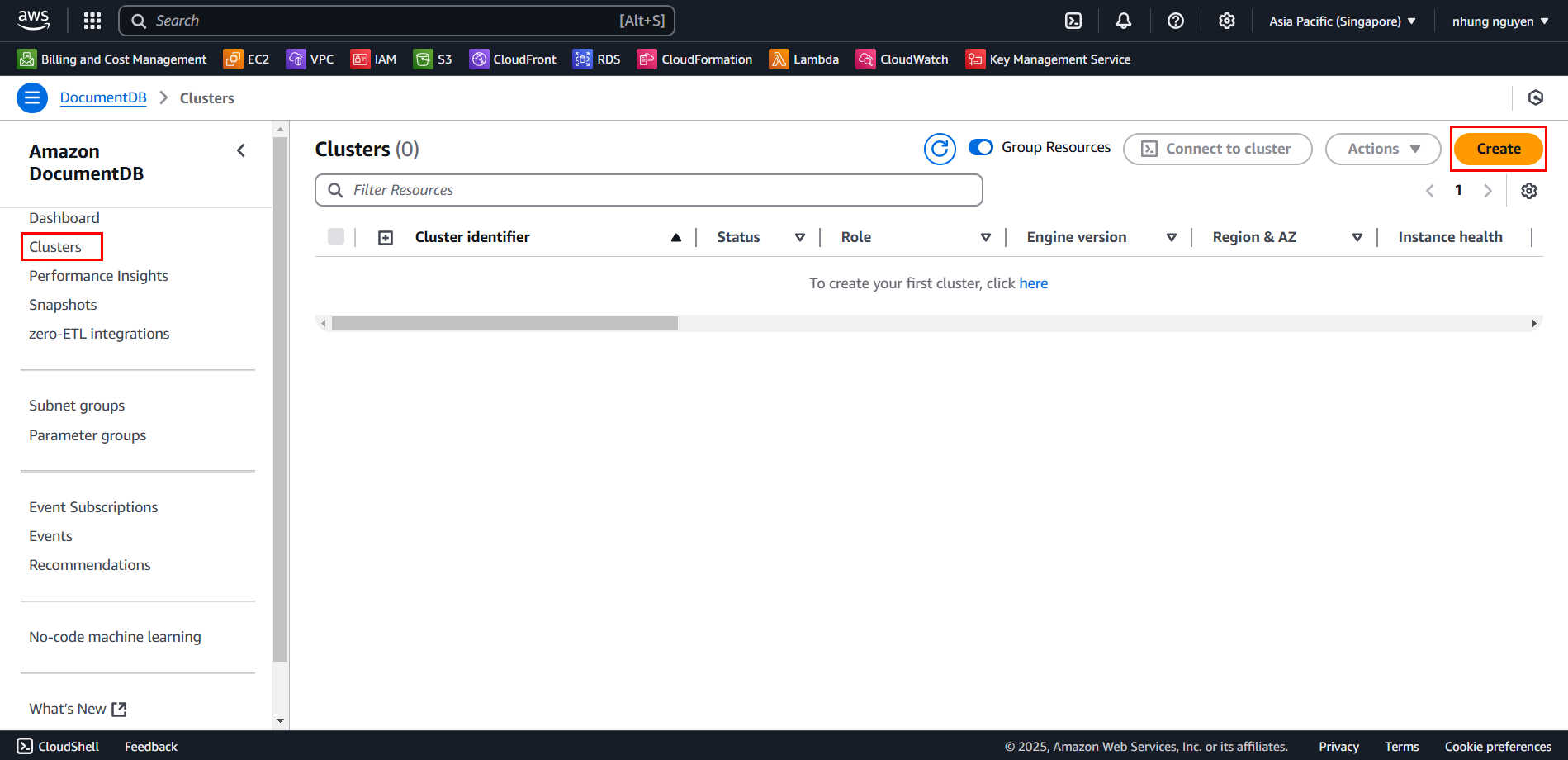This screenshot has height=760, width=1568.
Task: Open Event Subscriptions in the sidebar
Action: coord(93,507)
